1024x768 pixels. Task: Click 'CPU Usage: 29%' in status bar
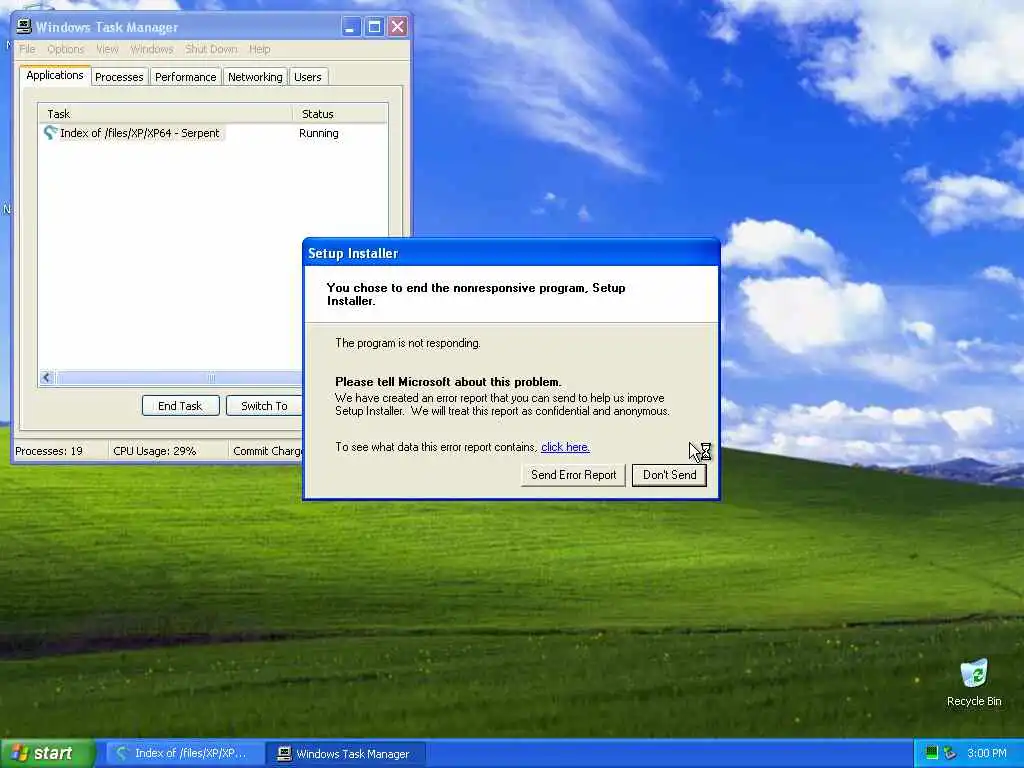coord(155,451)
